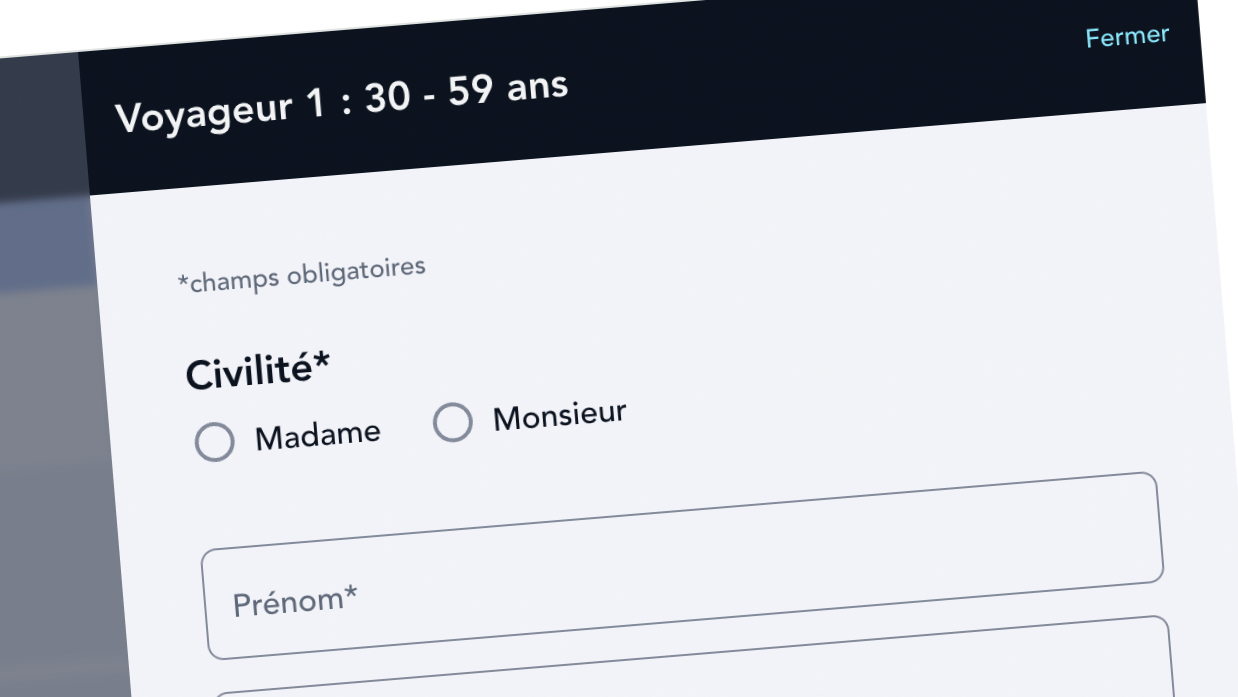Close the traveler form via Fermer
This screenshot has width=1238, height=697.
[1127, 37]
